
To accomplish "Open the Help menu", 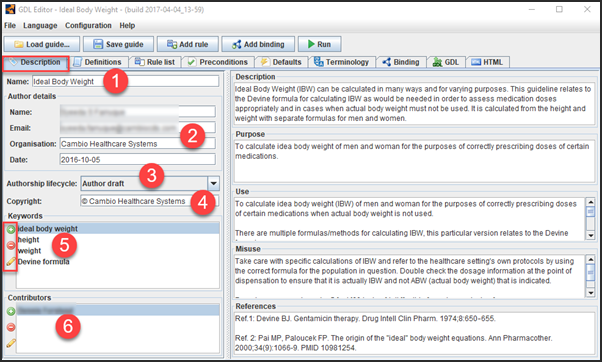I will [x=127, y=25].
